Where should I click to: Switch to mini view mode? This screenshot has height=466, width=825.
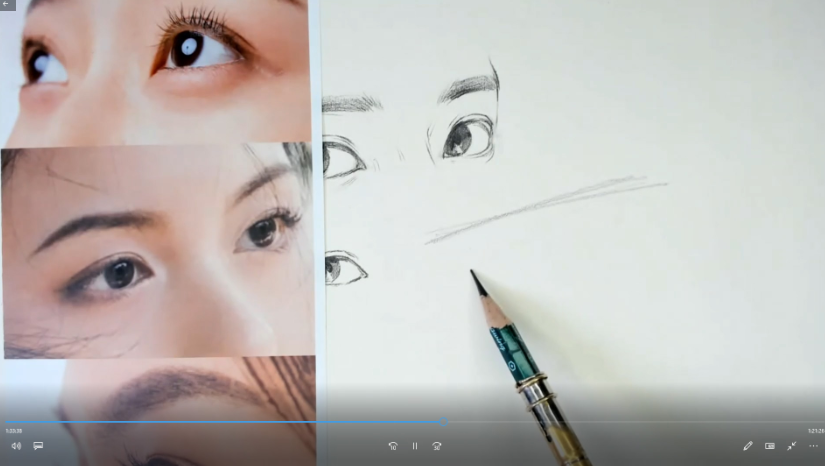770,446
